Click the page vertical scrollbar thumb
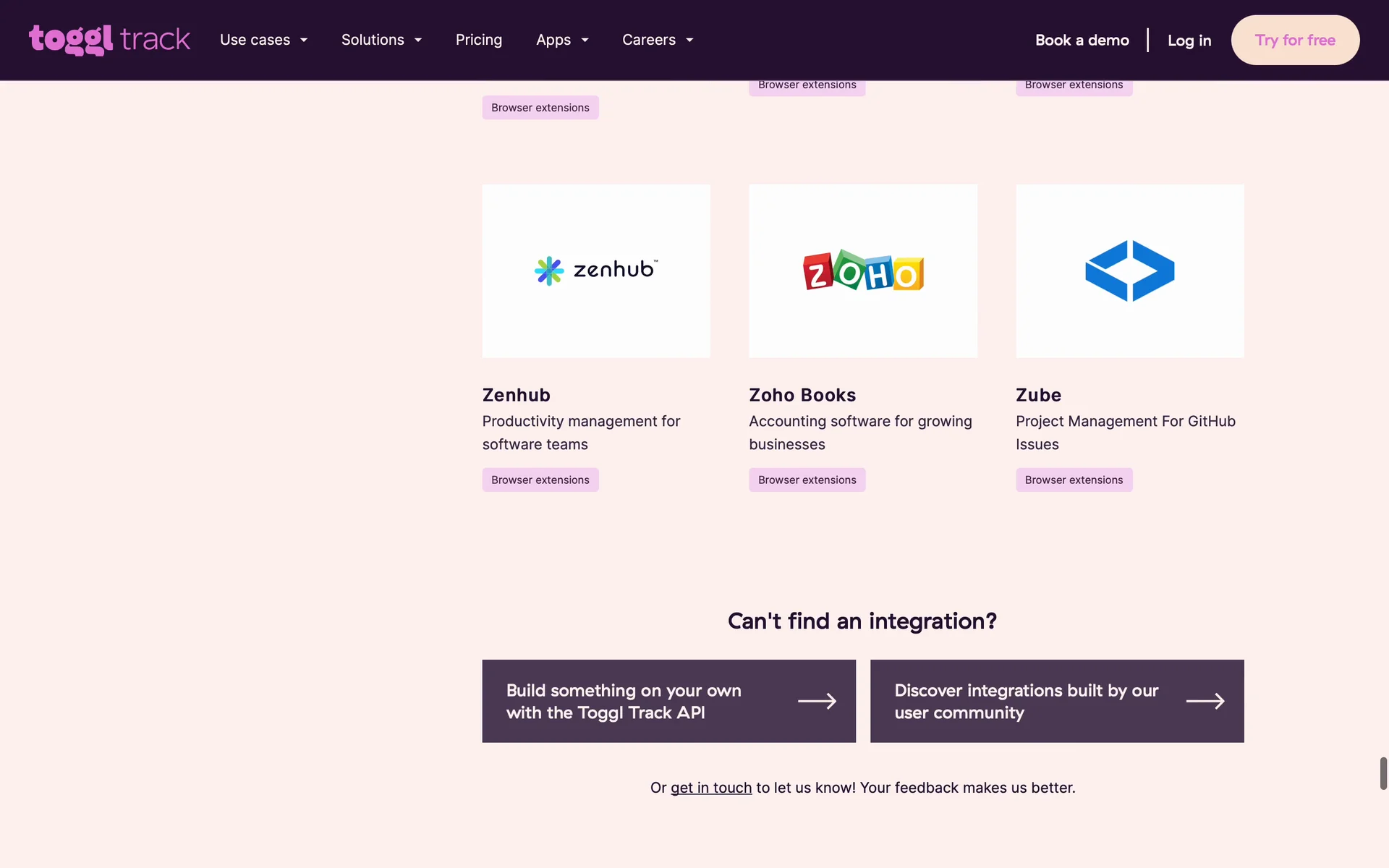 point(1383,773)
